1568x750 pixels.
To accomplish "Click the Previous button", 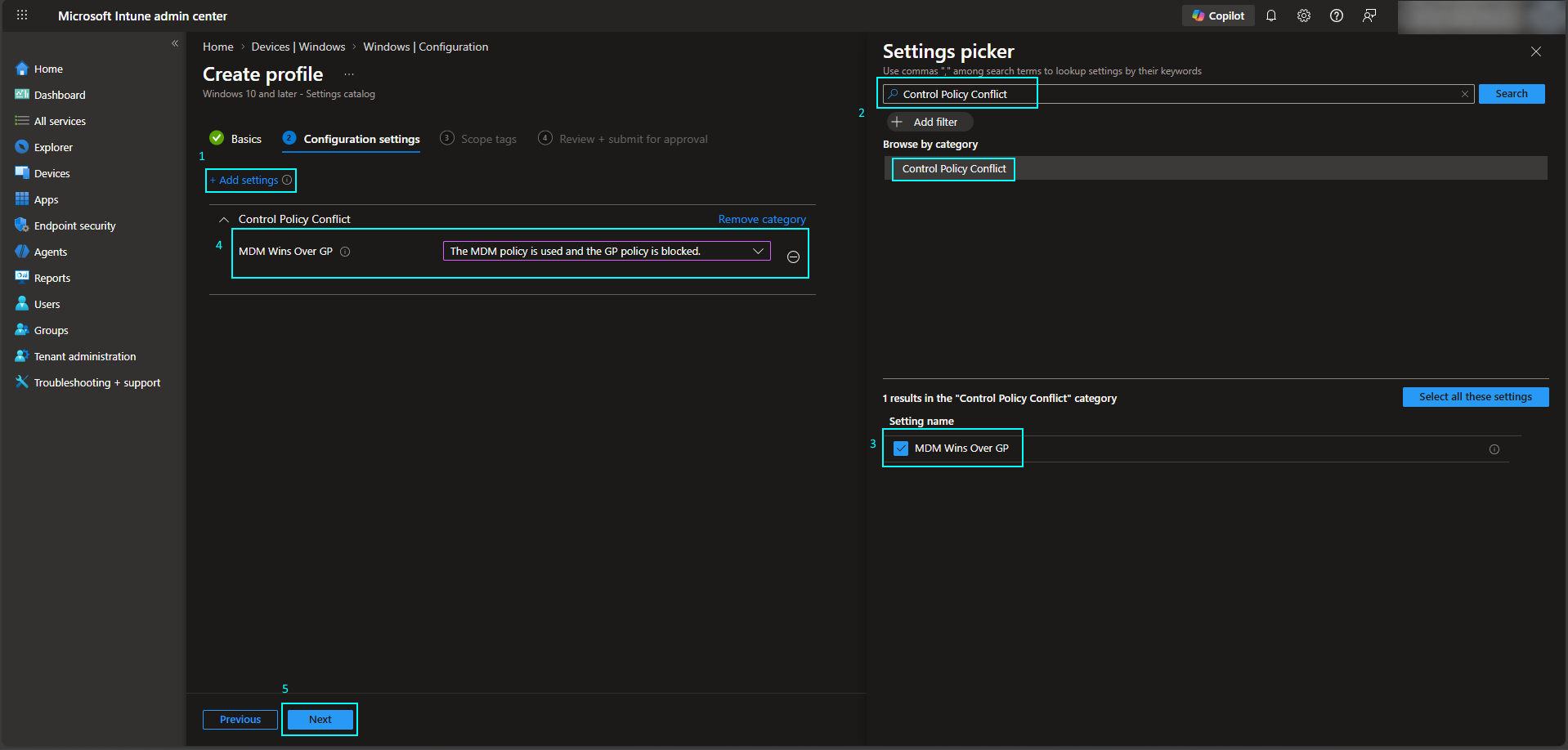I will [240, 720].
